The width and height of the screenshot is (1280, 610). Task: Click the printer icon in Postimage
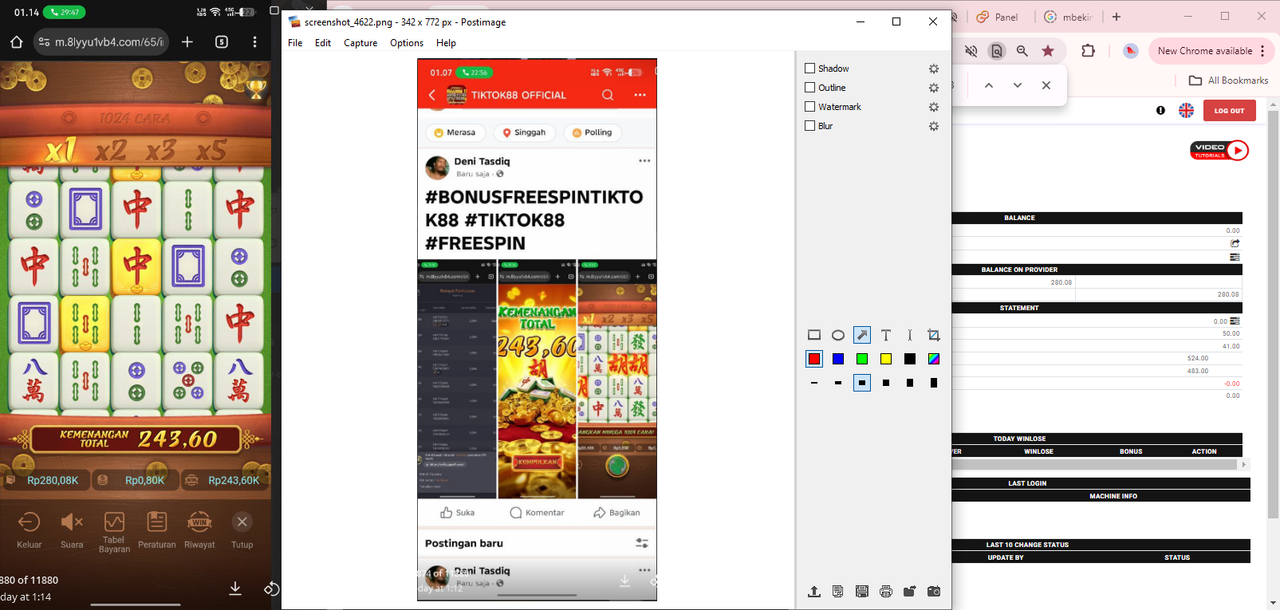tap(886, 591)
